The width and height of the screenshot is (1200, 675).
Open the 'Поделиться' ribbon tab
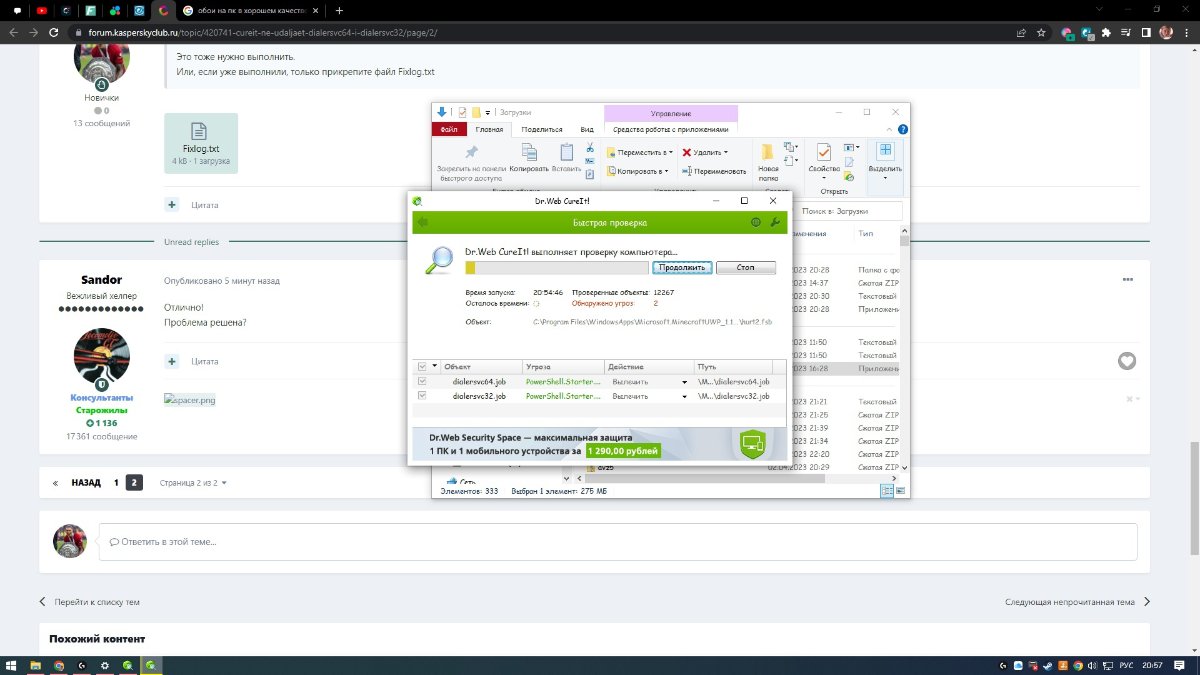point(542,129)
